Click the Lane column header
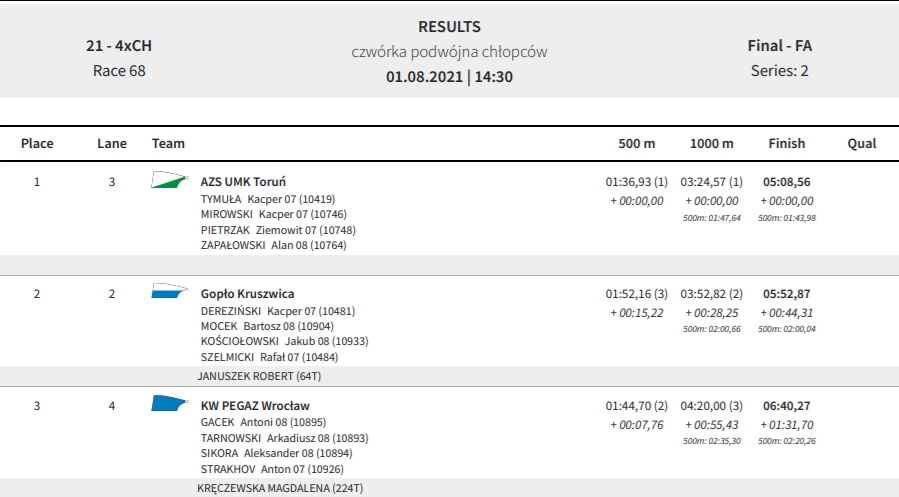Viewport: 899px width, 497px height. (x=112, y=143)
